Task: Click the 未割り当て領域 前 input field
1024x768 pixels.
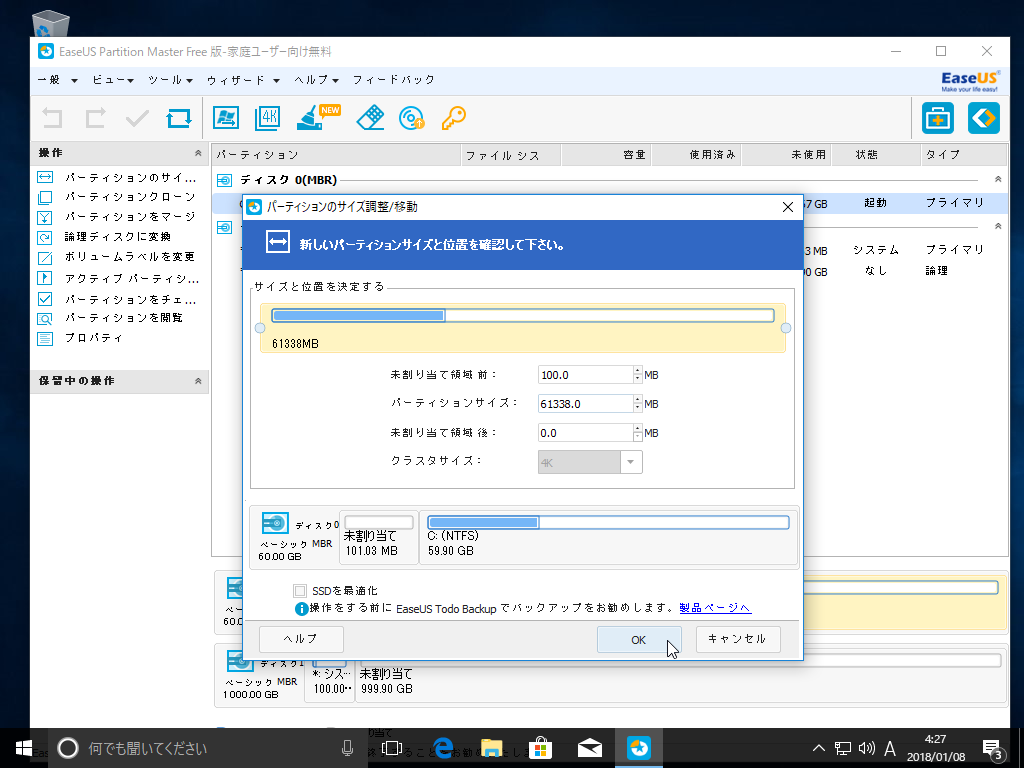Action: [585, 375]
